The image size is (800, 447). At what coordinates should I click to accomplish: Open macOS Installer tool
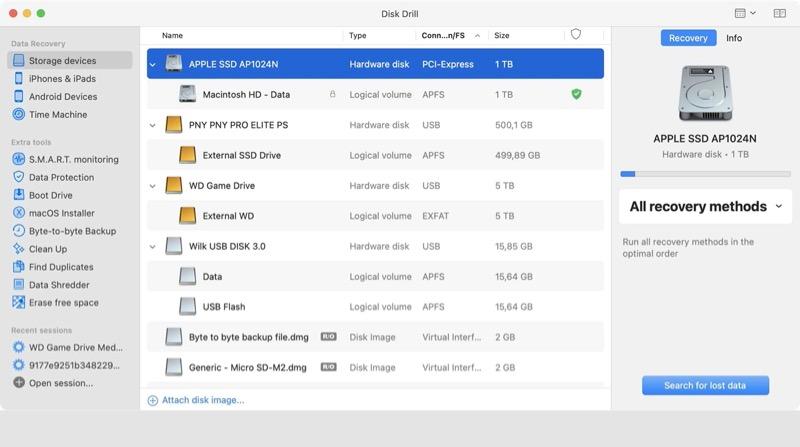point(61,213)
